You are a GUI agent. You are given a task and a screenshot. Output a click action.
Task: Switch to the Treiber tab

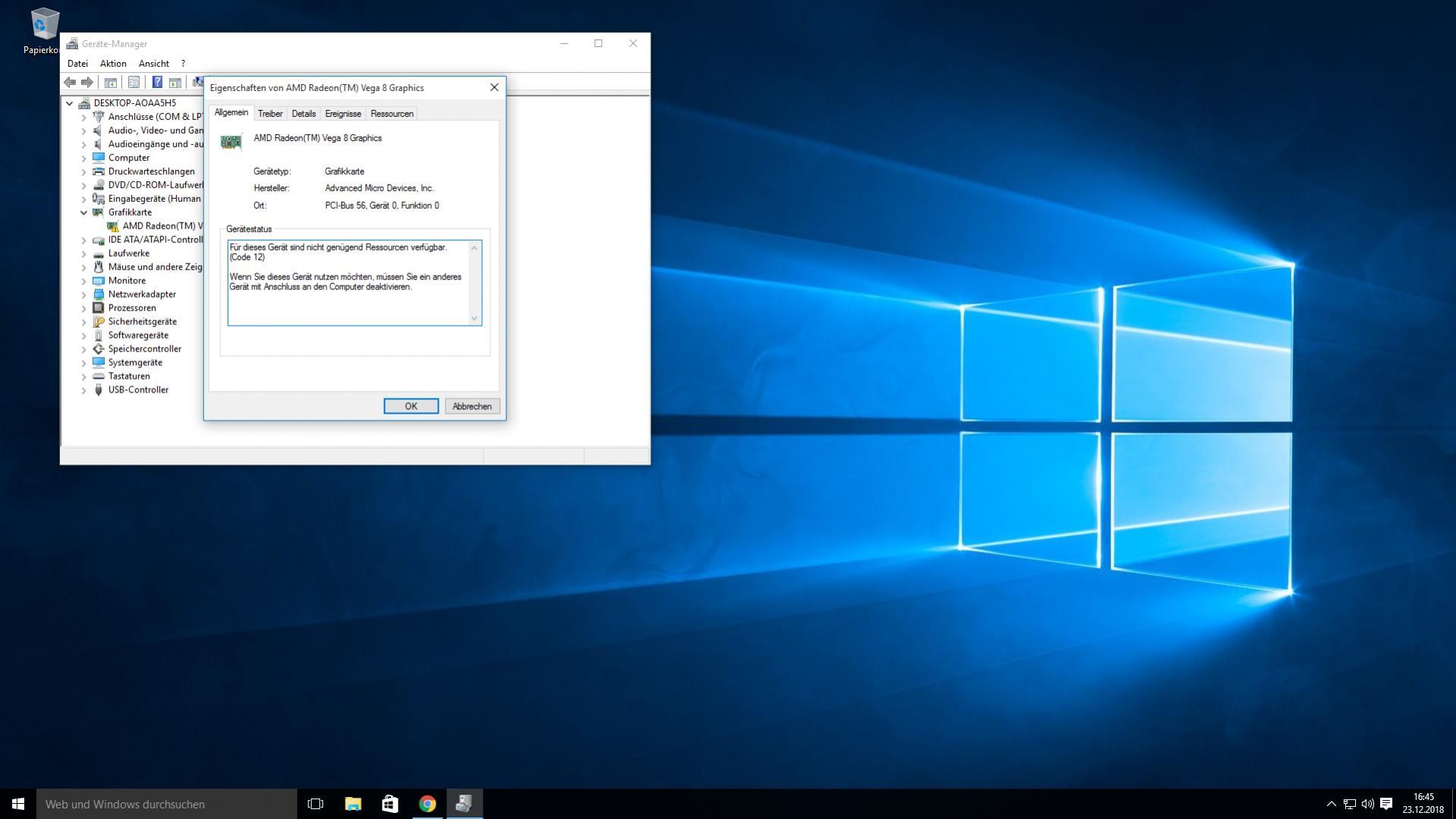[270, 114]
